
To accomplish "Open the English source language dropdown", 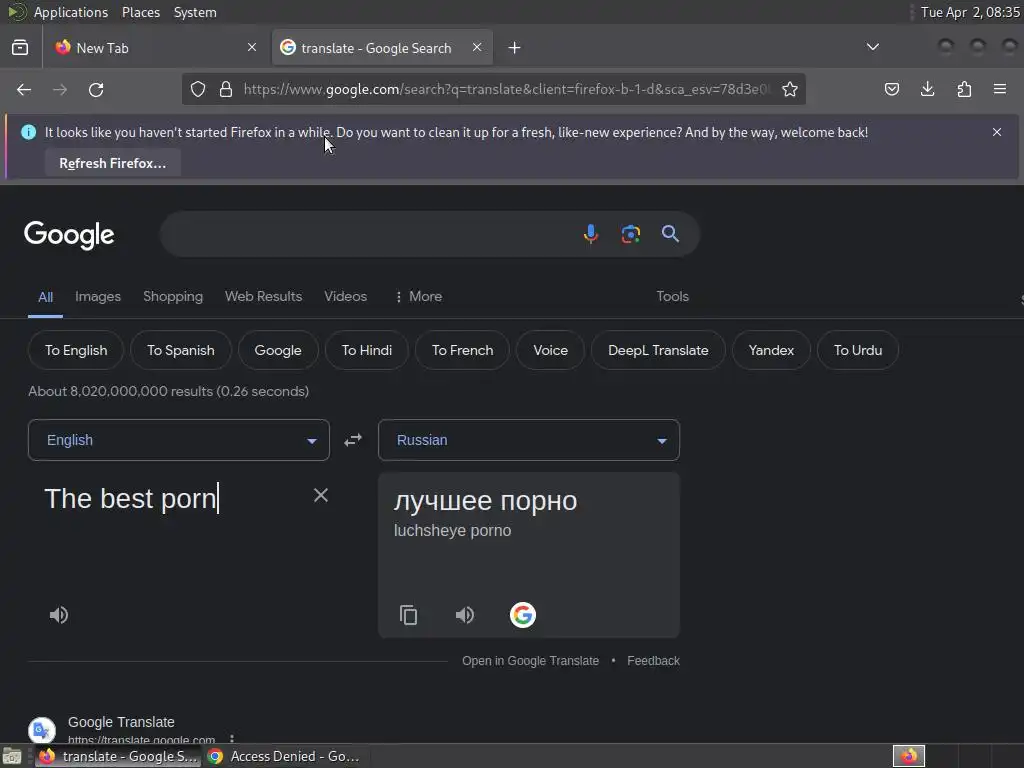I will pyautogui.click(x=179, y=440).
